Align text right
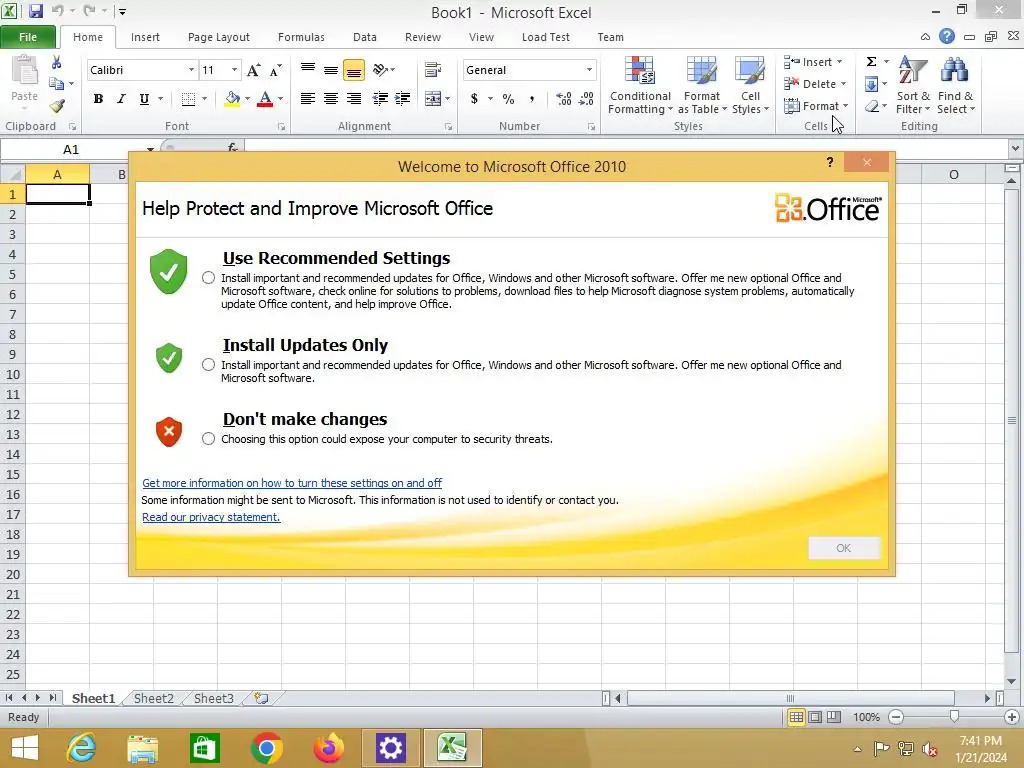This screenshot has width=1024, height=768. point(353,99)
